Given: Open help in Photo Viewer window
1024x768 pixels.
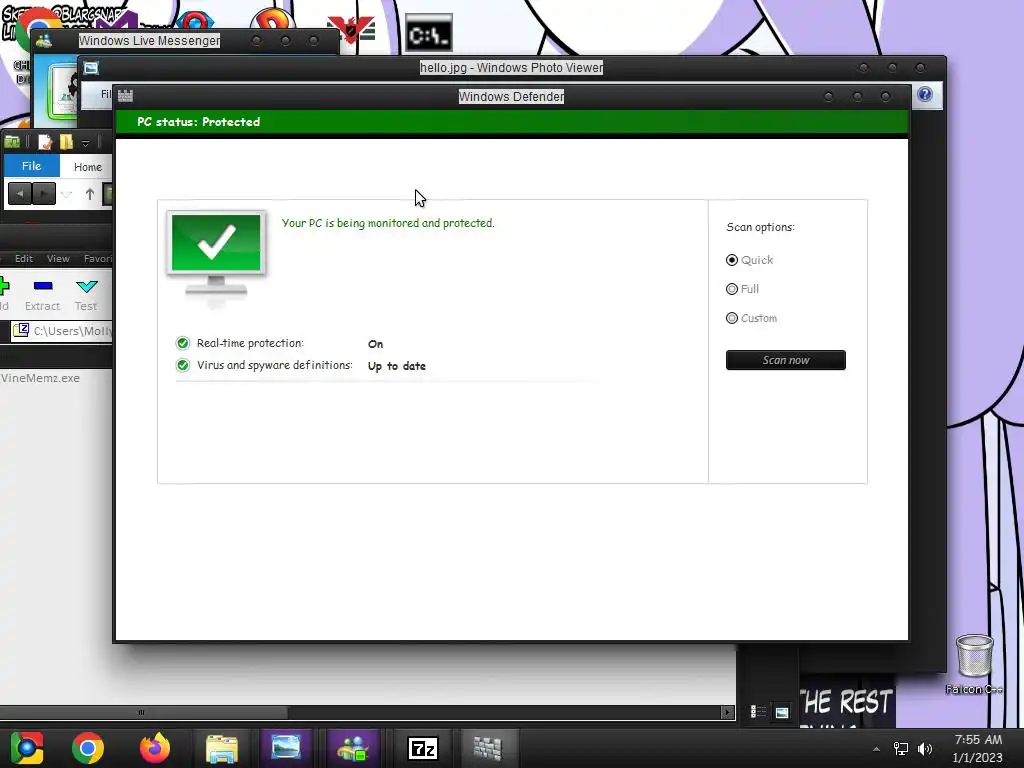Looking at the screenshot, I should [925, 94].
